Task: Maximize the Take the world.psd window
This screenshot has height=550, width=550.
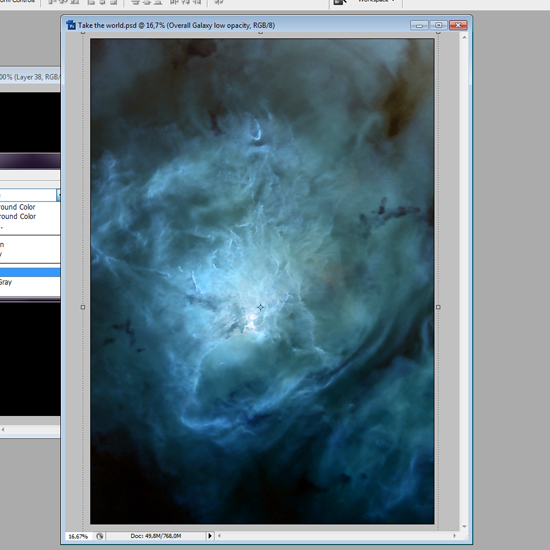Action: coord(438,25)
